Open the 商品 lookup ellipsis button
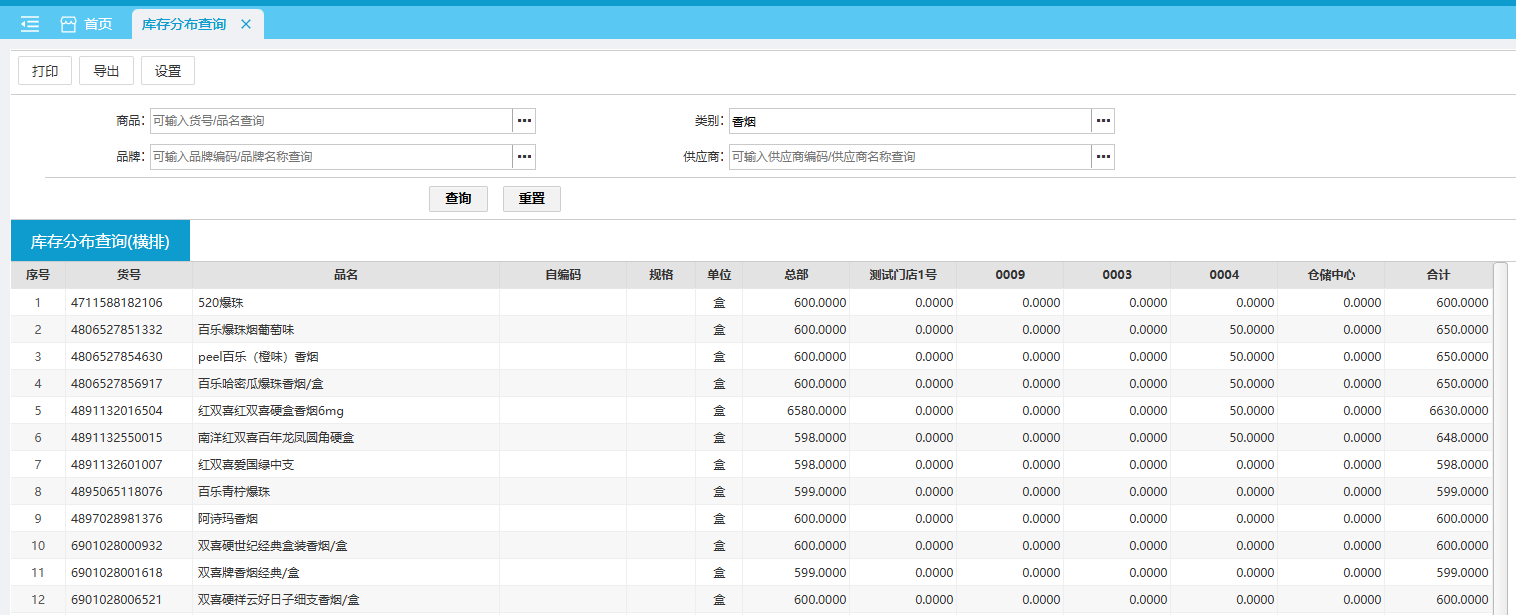Viewport: 1516px width, 615px height. [x=525, y=121]
